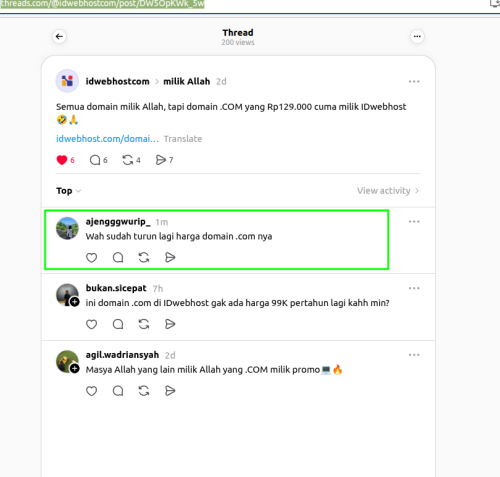
Task: Unlike the idwebhostcom post heart icon
Action: point(62,160)
